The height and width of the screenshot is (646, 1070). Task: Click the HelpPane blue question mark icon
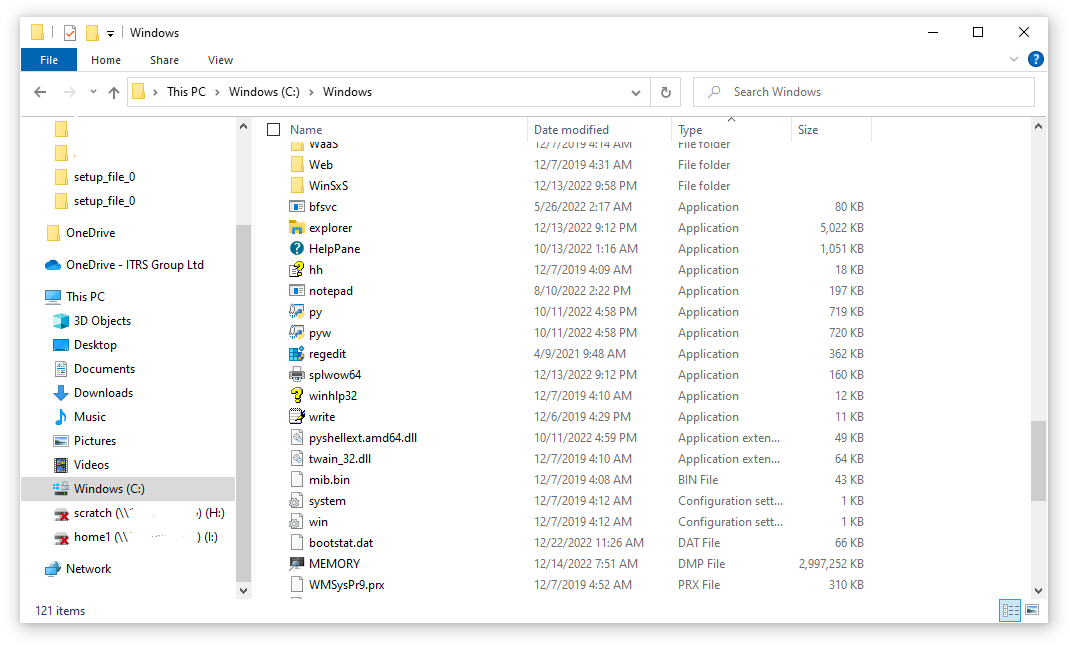coord(296,249)
